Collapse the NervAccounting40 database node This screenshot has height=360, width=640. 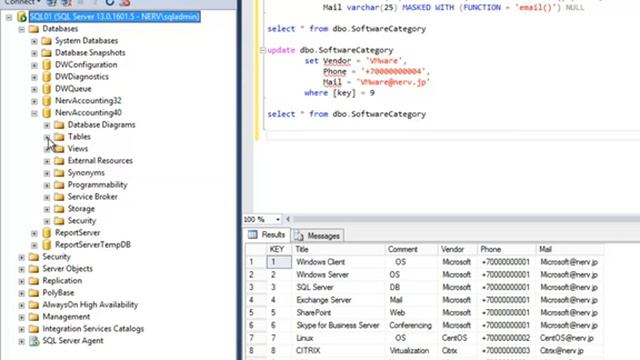click(x=34, y=113)
